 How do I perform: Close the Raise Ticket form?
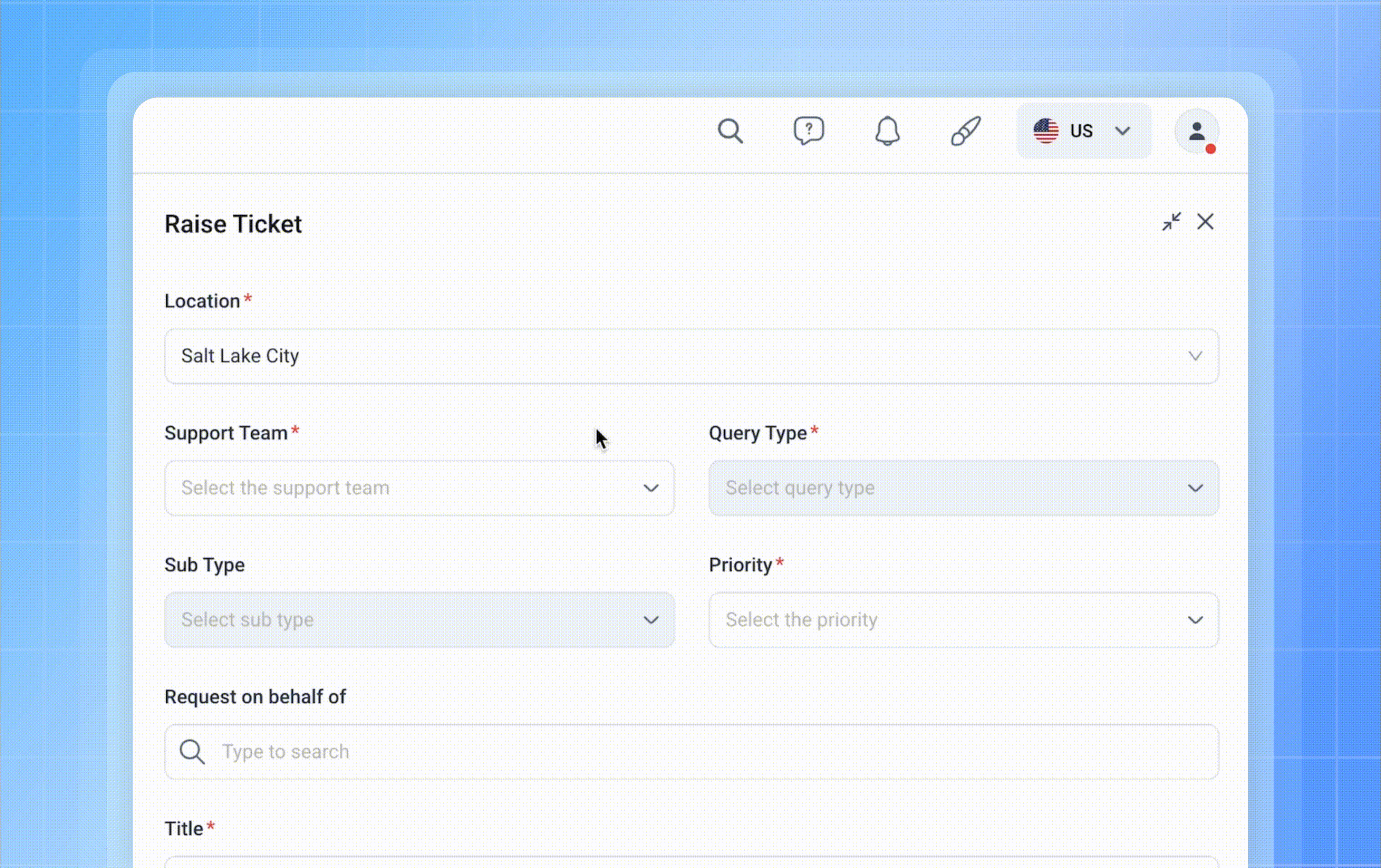[x=1206, y=221]
